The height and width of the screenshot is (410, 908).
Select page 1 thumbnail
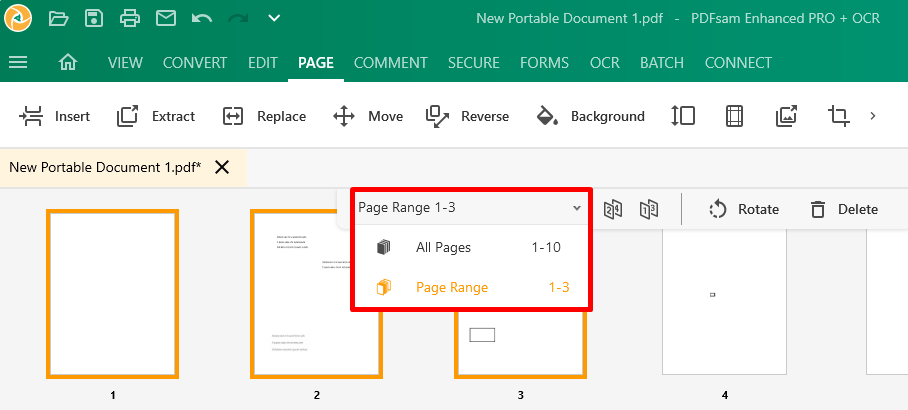(112, 294)
